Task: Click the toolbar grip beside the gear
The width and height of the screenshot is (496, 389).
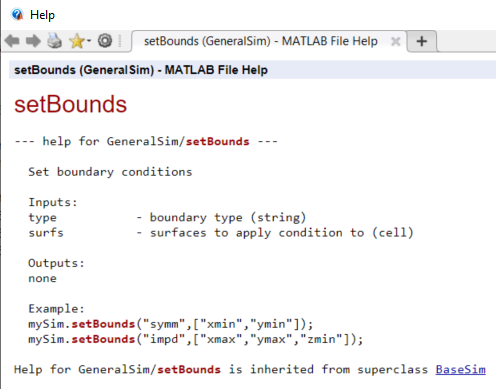Action: coord(120,41)
